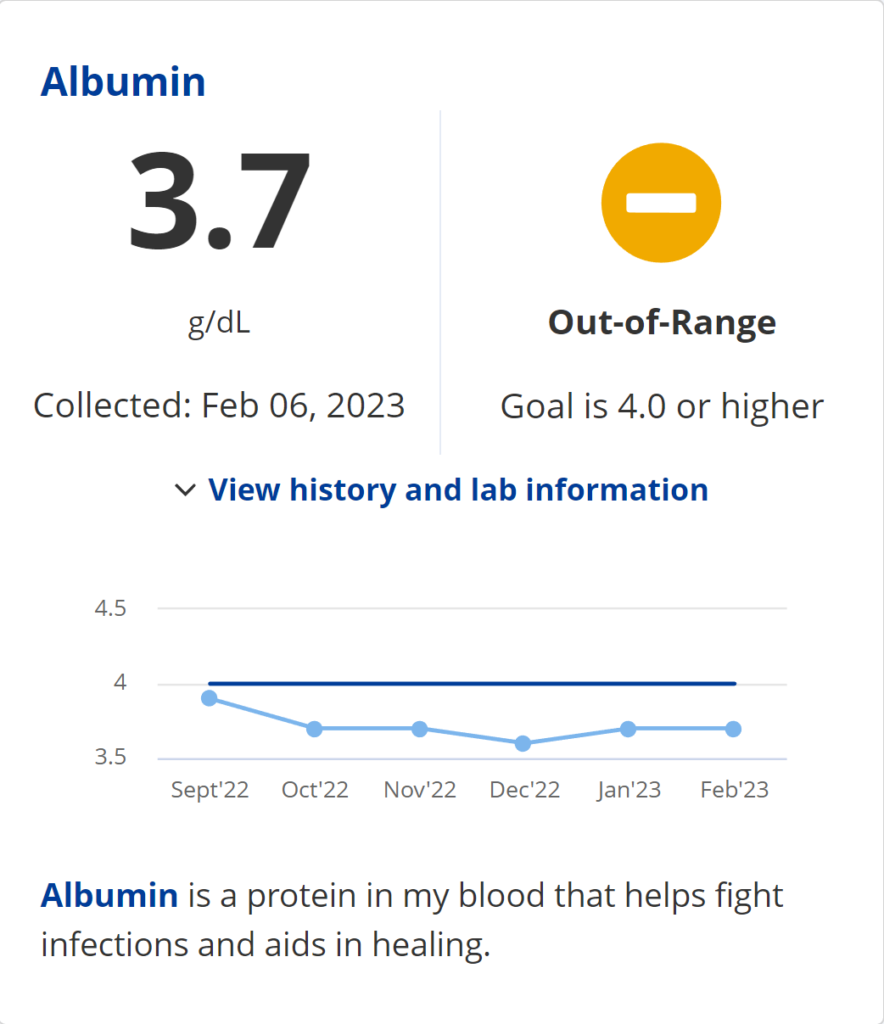Image resolution: width=884 pixels, height=1024 pixels.
Task: Select the Dec'22 data point on chart
Action: pos(524,743)
